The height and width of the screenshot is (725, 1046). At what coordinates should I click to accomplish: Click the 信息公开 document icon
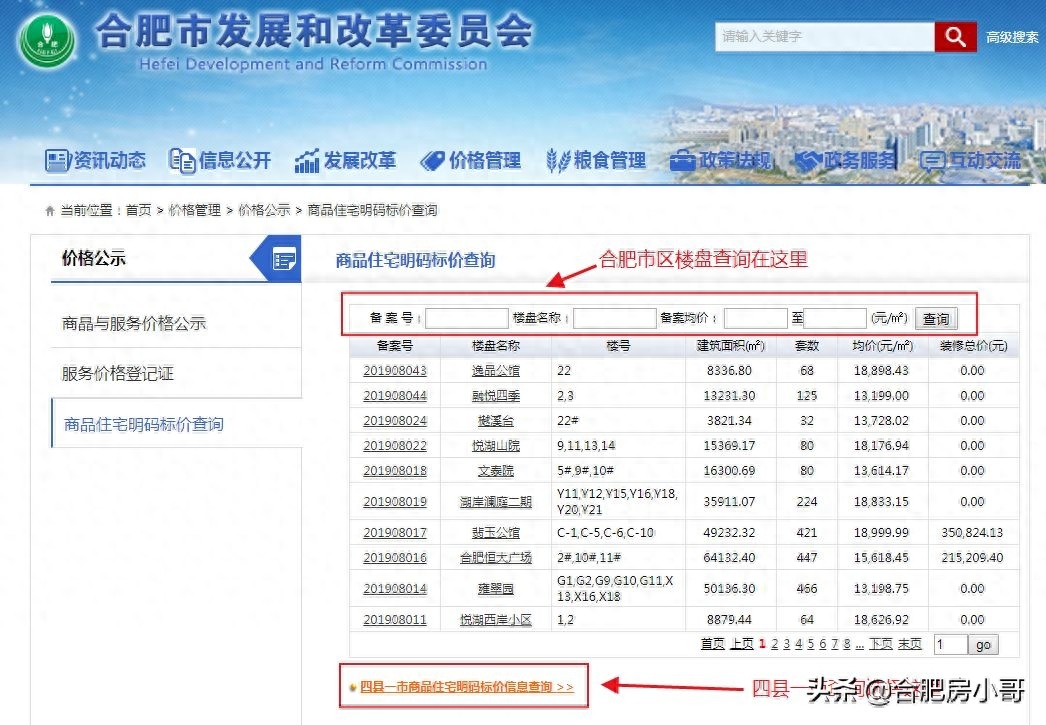182,160
